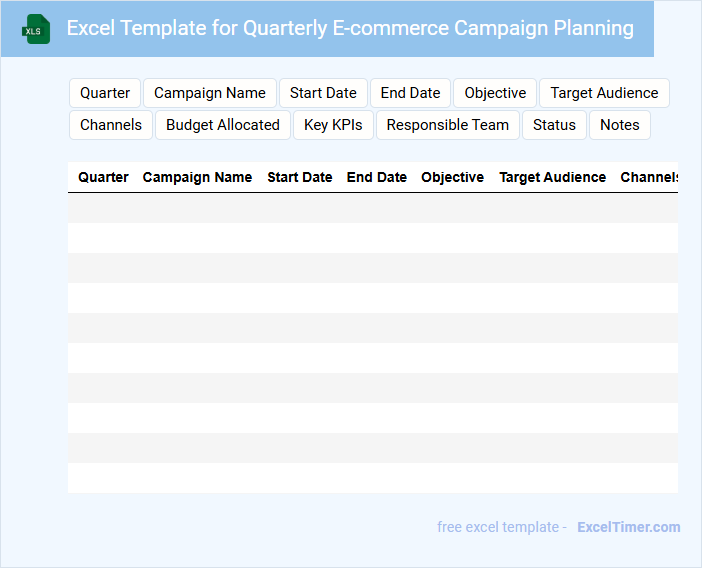Click the Target Audience table column header
Screen dimensions: 702x568
point(552,177)
